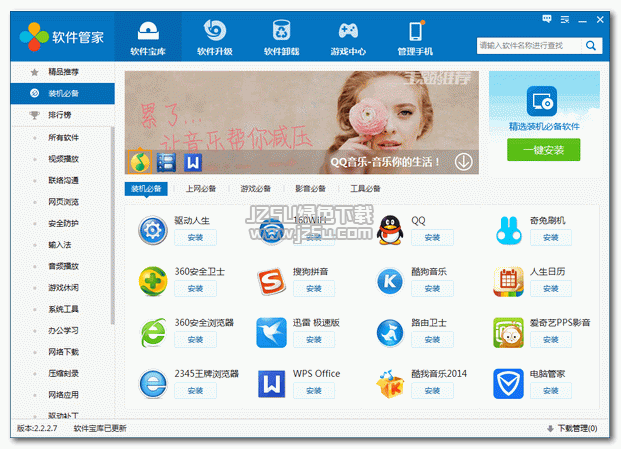Open the 软件宝库 toolbar tab
Image resolution: width=621 pixels, height=449 pixels.
pos(148,36)
